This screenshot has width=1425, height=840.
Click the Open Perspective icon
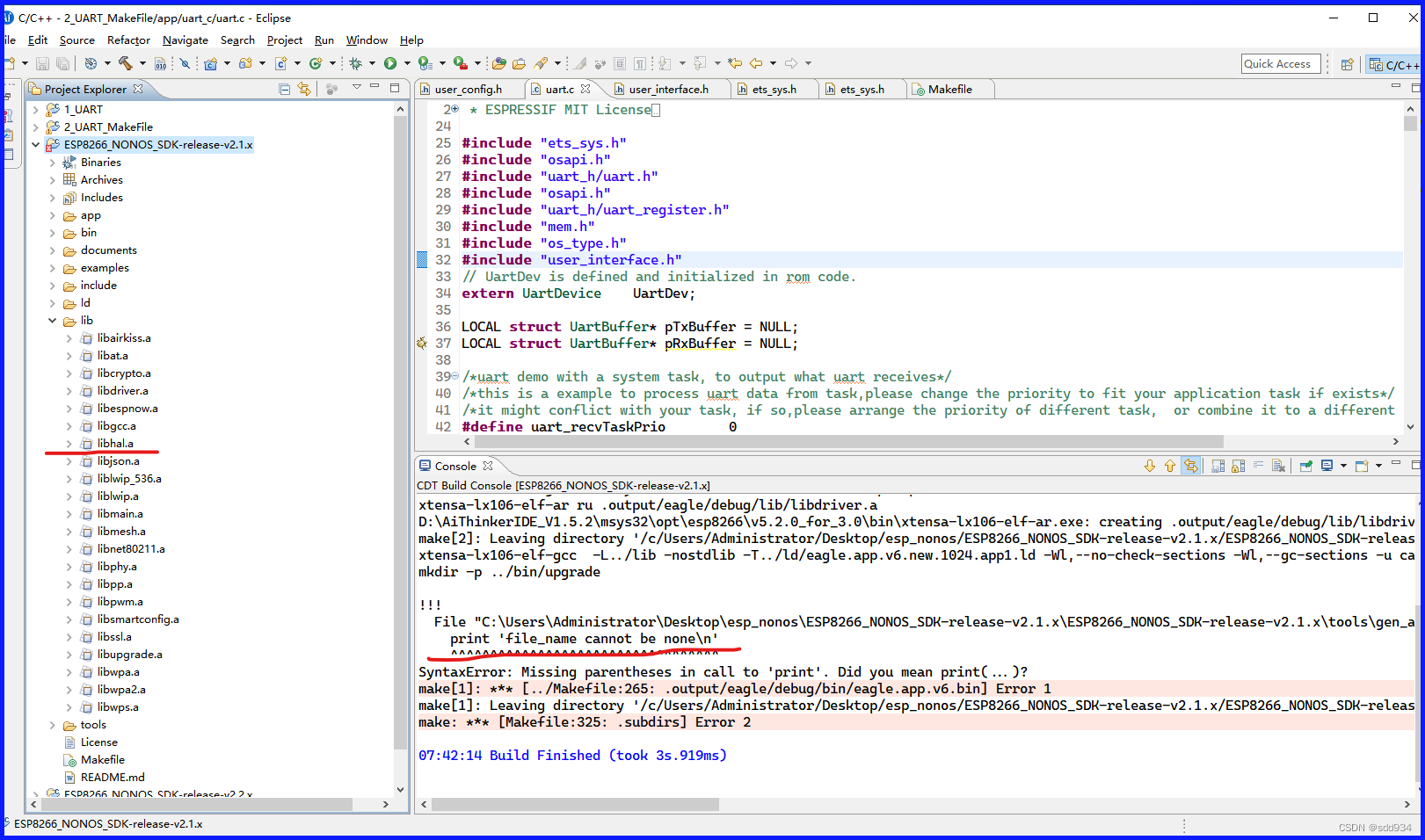1347,64
